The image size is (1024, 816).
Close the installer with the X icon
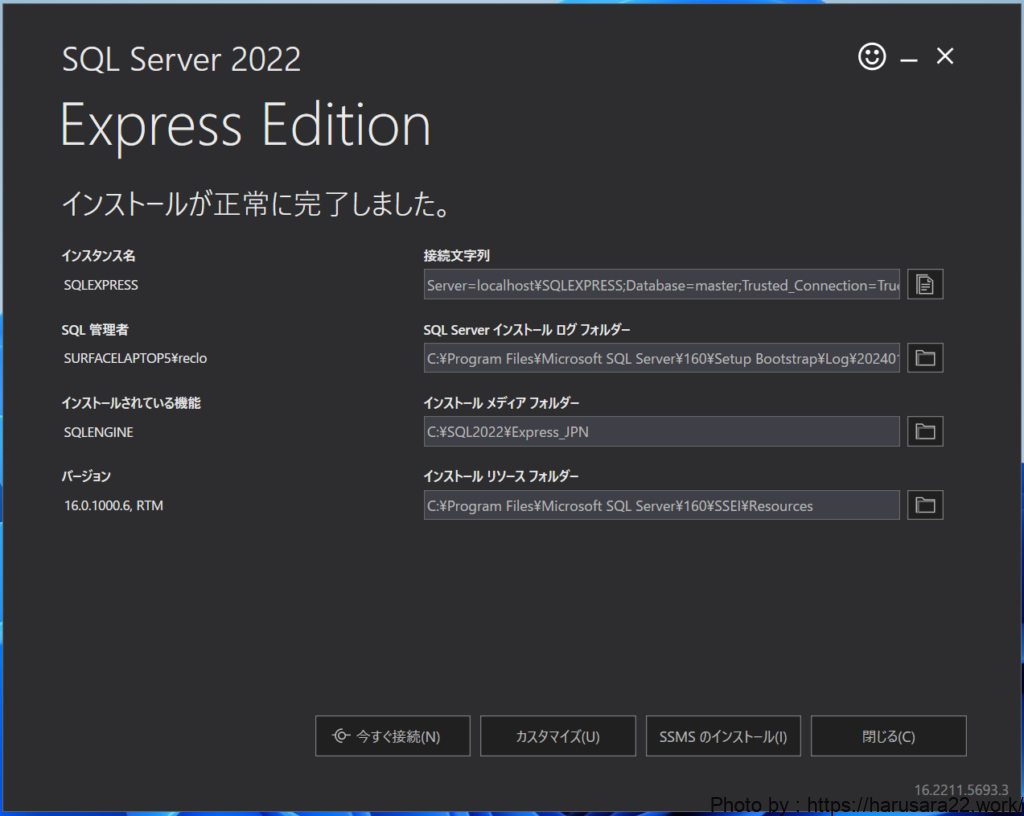[x=945, y=57]
